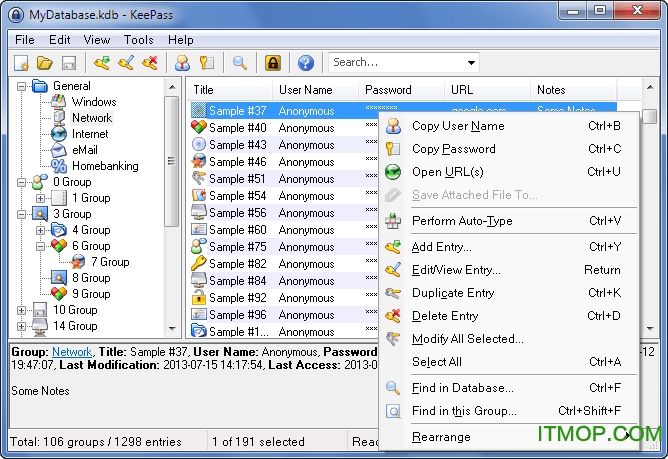Collapse the General tree node

point(21,87)
